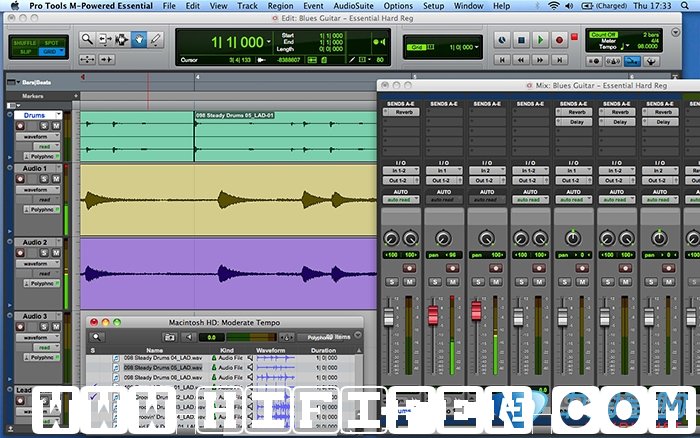Click the first mixer channel 'Out 1-2' output button
This screenshot has height=438, width=700.
click(401, 180)
